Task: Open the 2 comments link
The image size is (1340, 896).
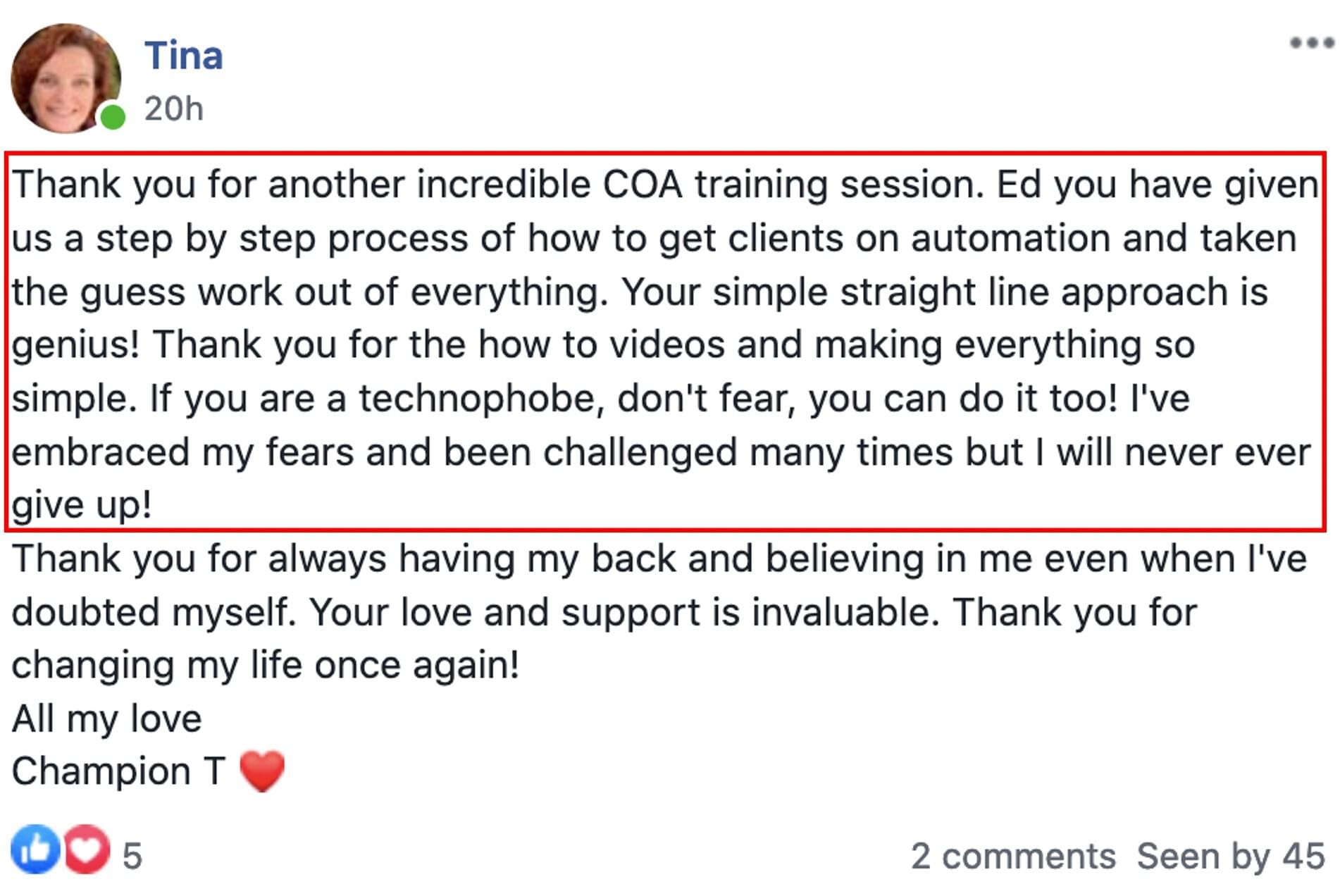Action: coord(1013,857)
